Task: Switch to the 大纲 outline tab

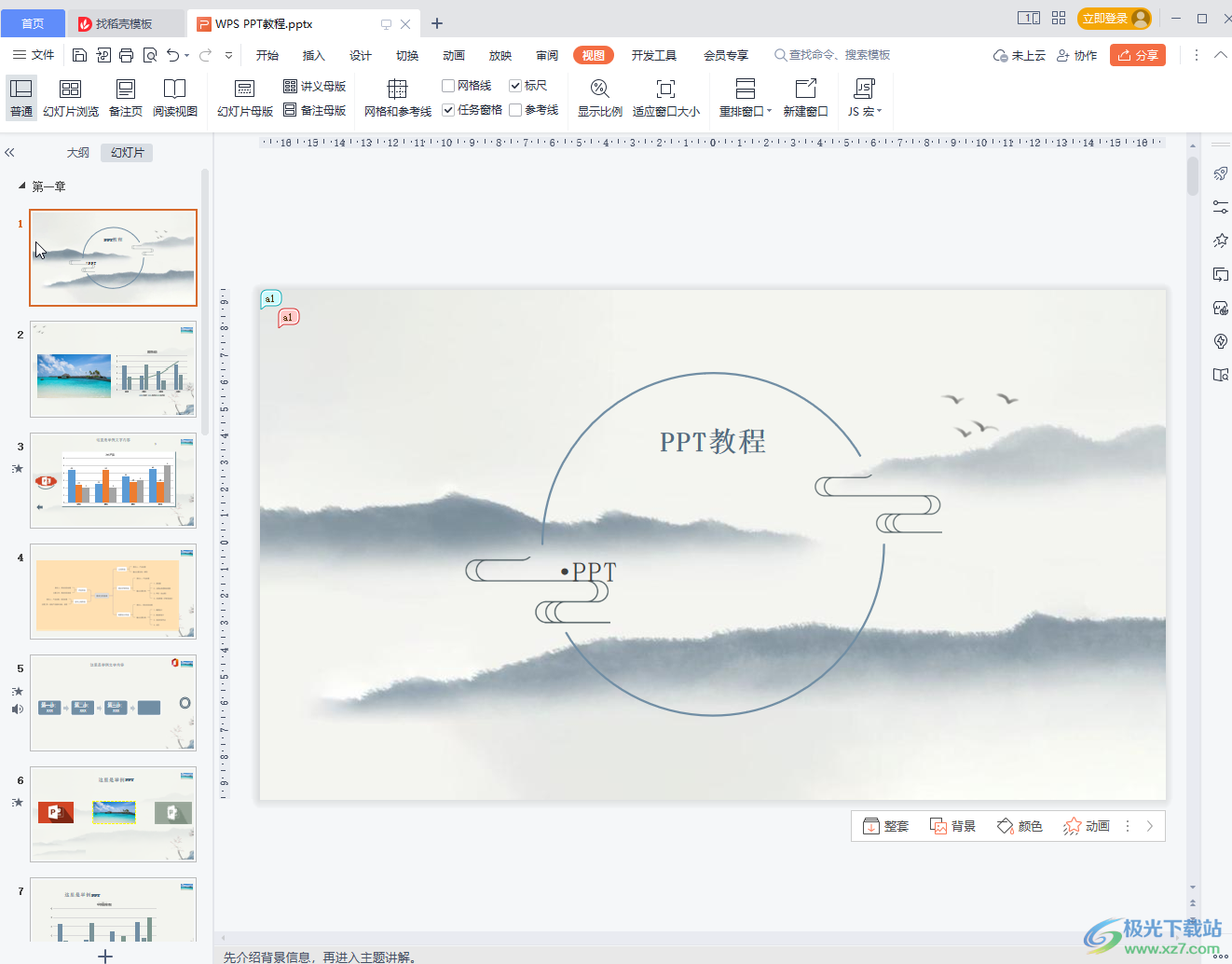Action: (x=78, y=152)
